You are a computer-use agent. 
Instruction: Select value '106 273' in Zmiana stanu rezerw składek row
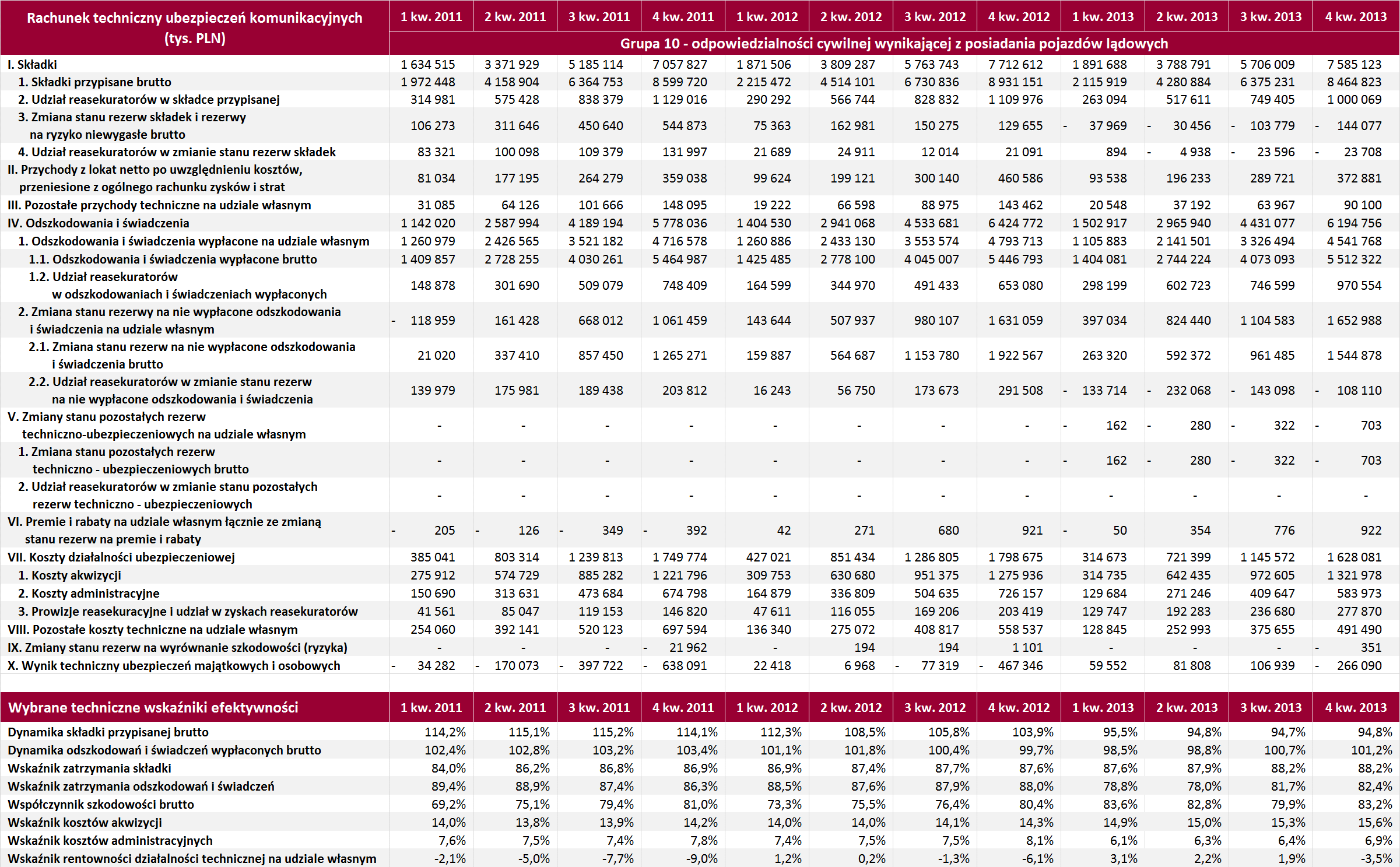433,126
